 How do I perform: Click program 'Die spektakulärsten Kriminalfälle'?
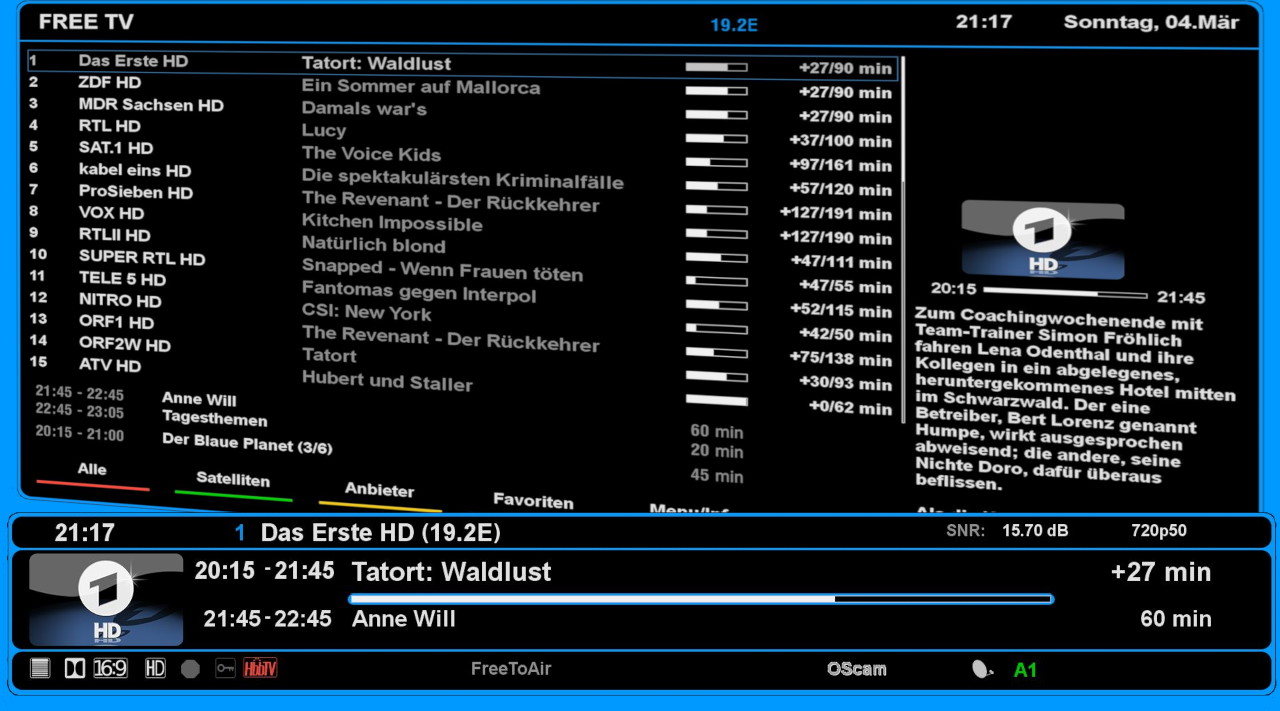pyautogui.click(x=463, y=180)
